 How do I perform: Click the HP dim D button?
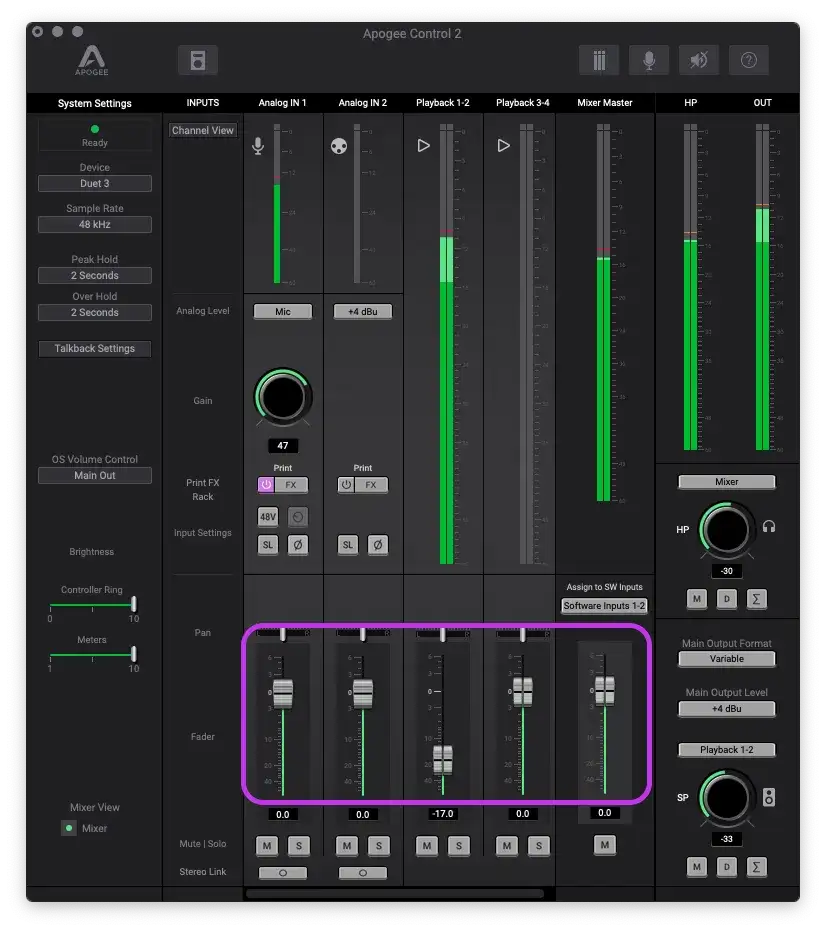point(726,599)
